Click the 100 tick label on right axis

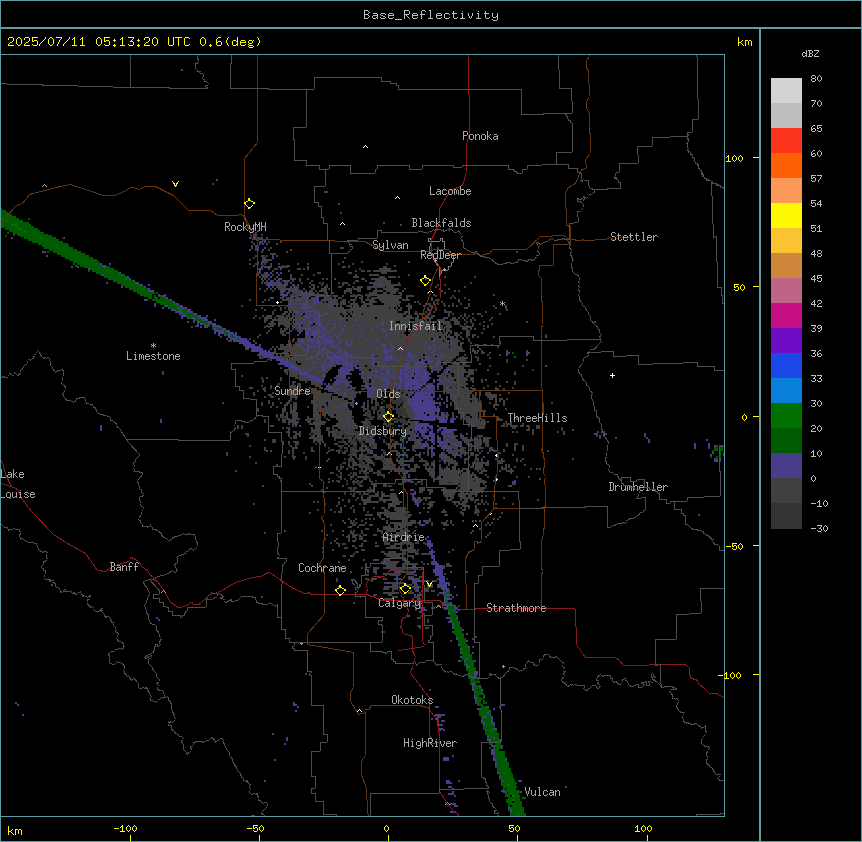[734, 158]
